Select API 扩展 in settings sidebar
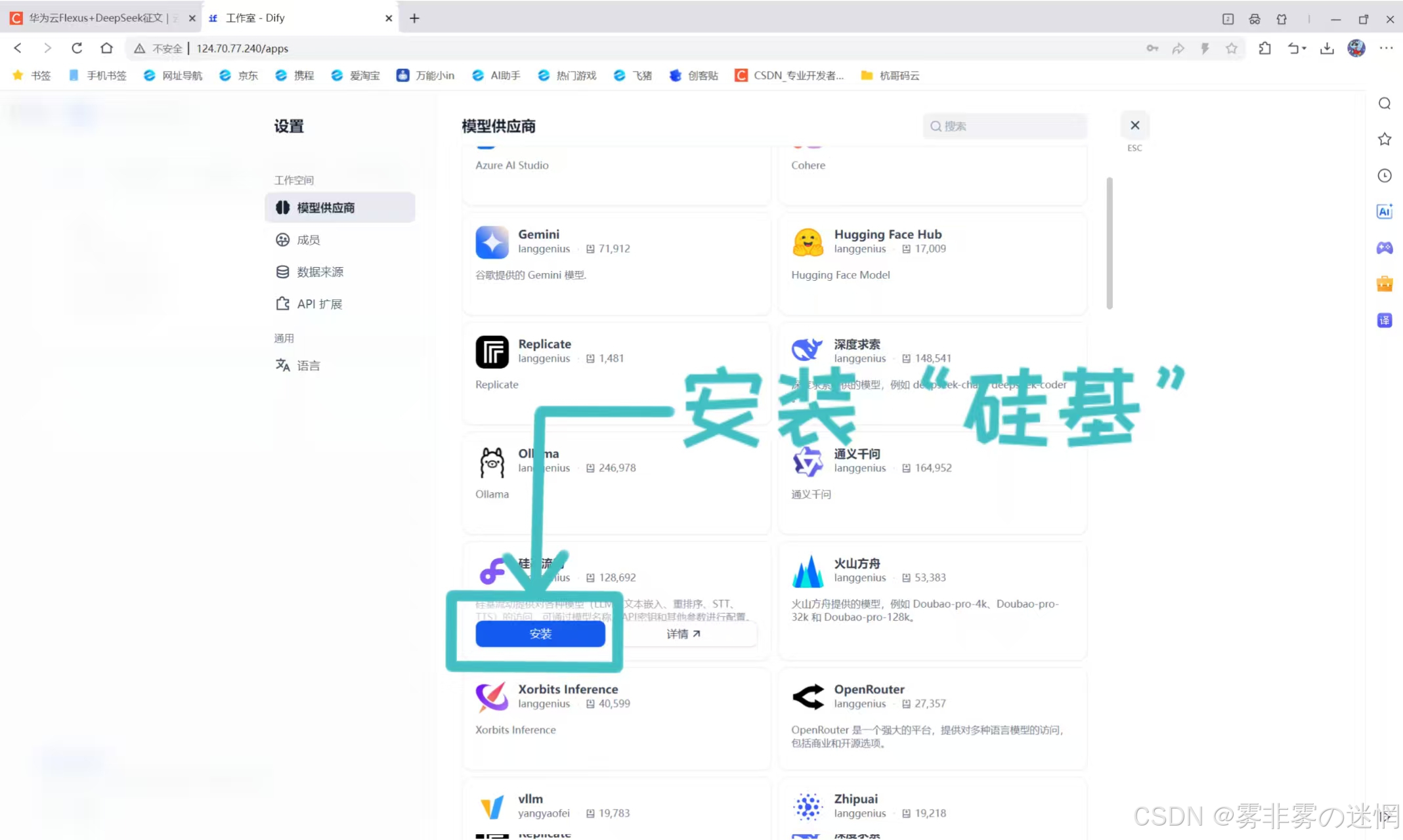This screenshot has width=1403, height=840. (340, 304)
